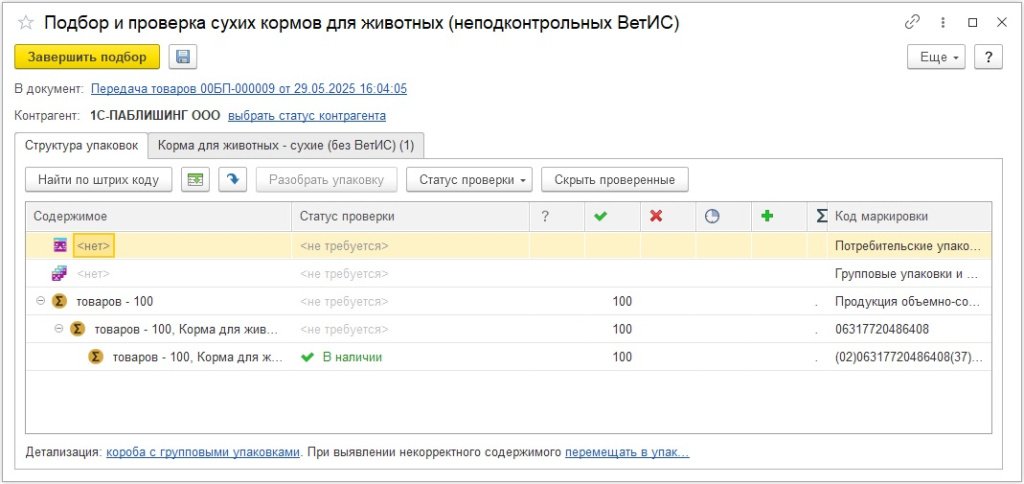Viewport: 1024px width, 484px height.
Task: Open link Передача товаров 00БП-000009
Action: coord(248,89)
